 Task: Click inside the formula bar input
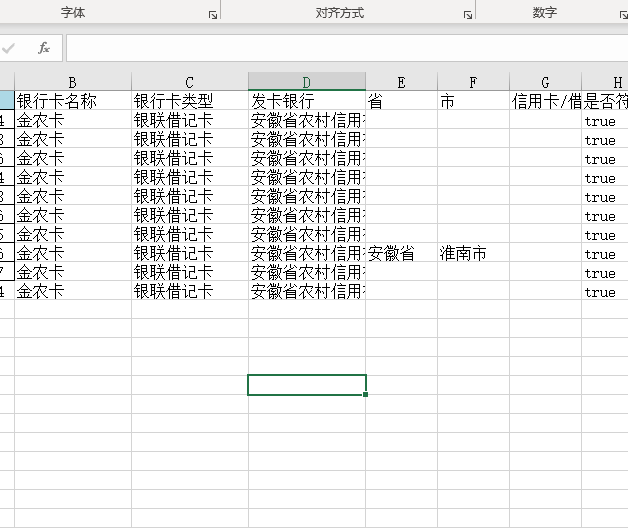(x=347, y=48)
